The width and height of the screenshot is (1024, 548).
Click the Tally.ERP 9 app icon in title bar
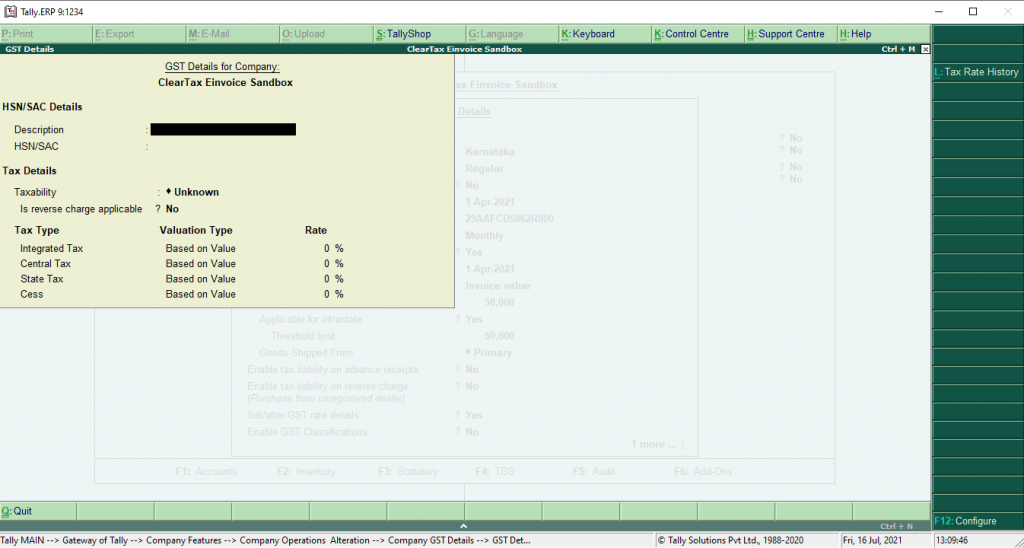10,12
